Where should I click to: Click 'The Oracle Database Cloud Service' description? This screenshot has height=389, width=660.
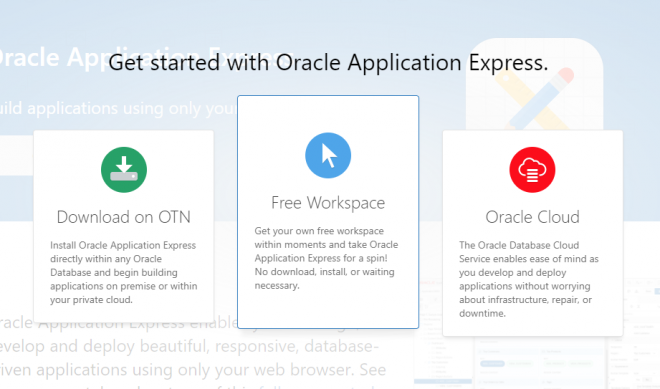529,279
